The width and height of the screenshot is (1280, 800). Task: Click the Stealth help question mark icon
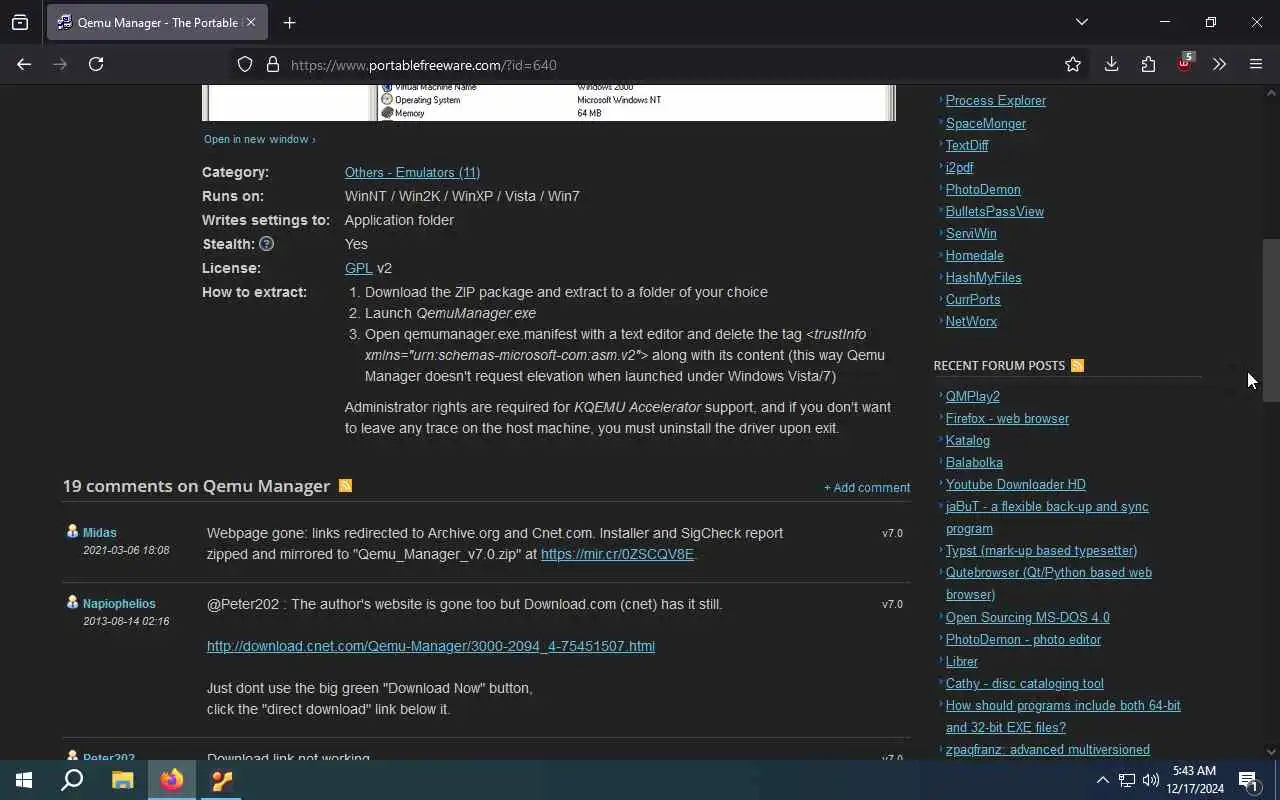266,244
